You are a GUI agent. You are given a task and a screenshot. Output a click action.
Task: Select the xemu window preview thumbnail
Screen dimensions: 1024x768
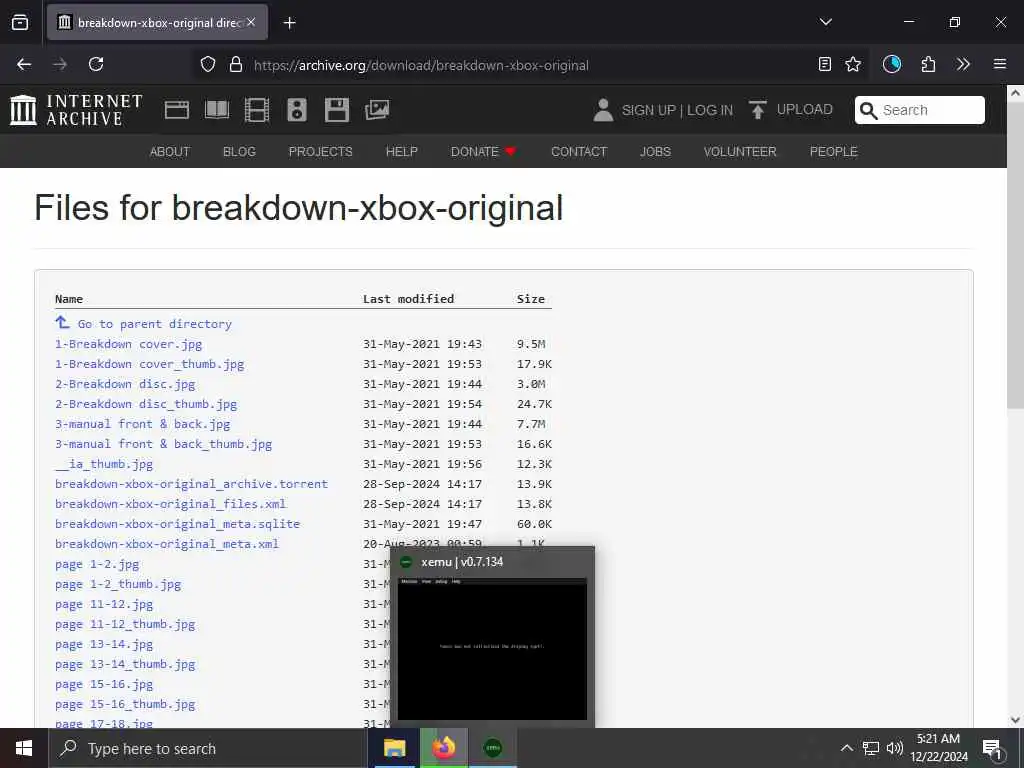click(492, 648)
